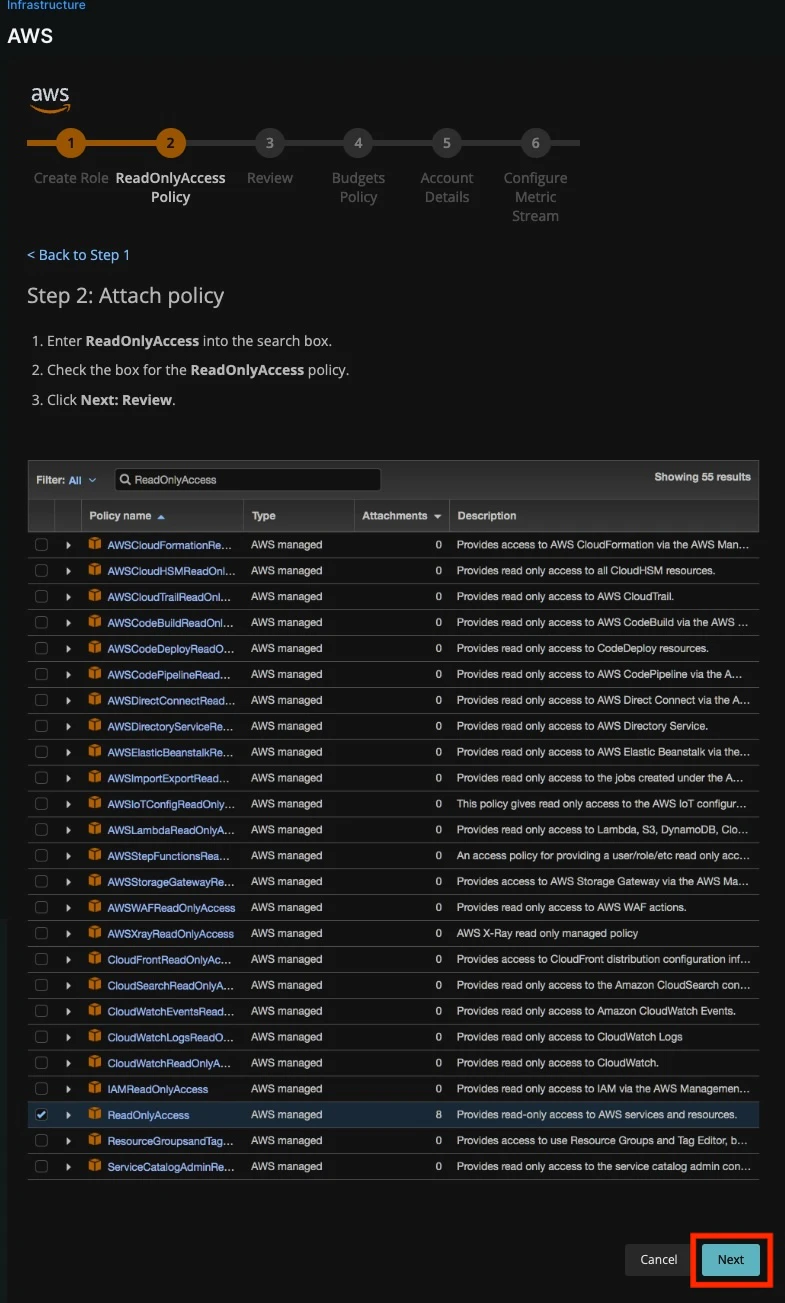This screenshot has width=785, height=1303.
Task: Click the 'Showing 55 results' text
Action: click(x=702, y=477)
